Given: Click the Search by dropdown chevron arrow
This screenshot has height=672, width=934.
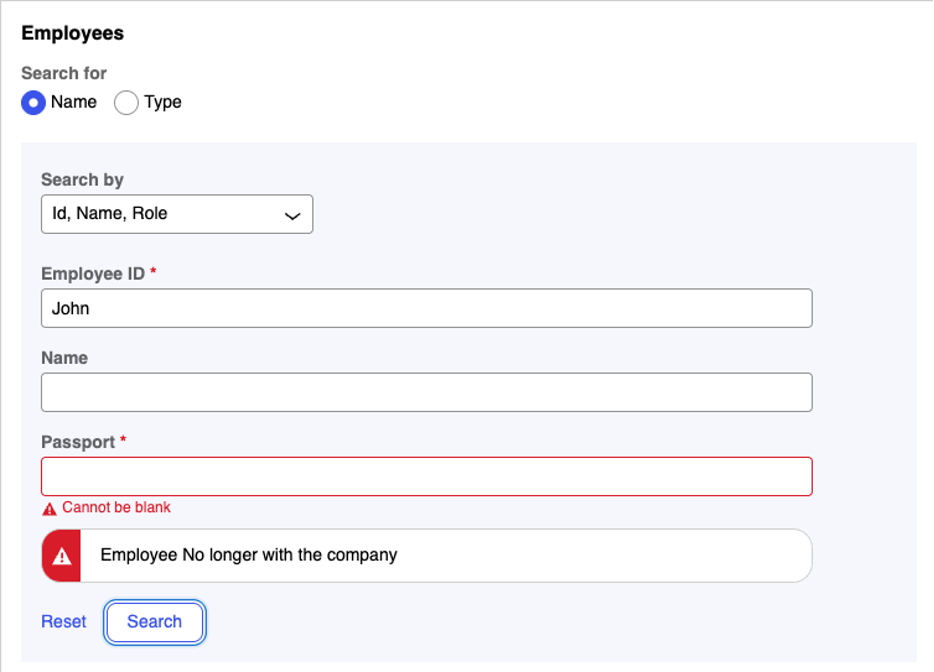Looking at the screenshot, I should pos(292,215).
